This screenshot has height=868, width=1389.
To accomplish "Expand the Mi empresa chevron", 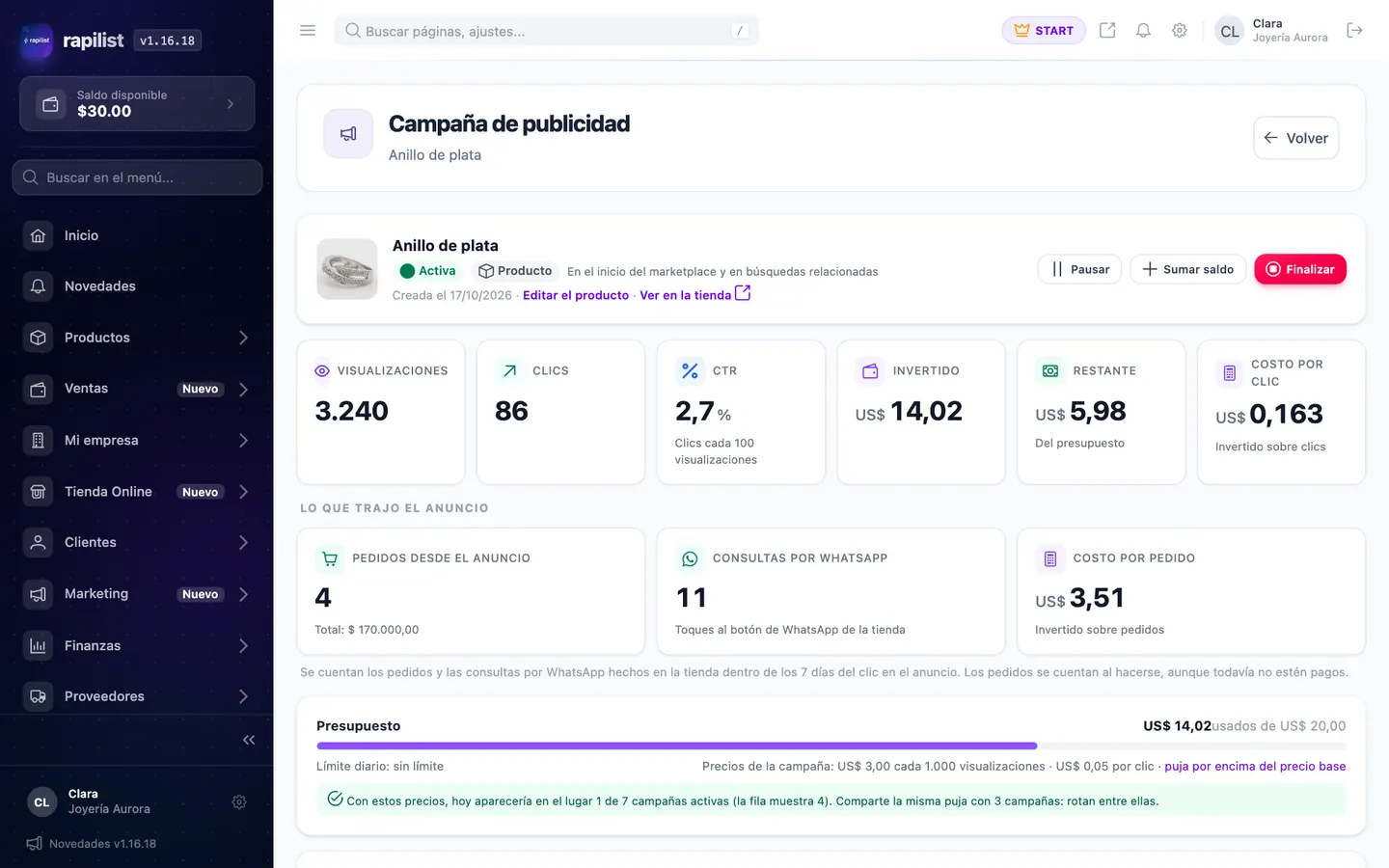I will tap(243, 440).
